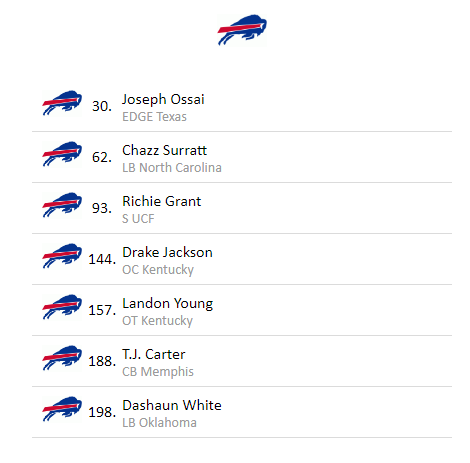Click Bills logo beside pick 93
470x463 pixels.
[x=62, y=205]
